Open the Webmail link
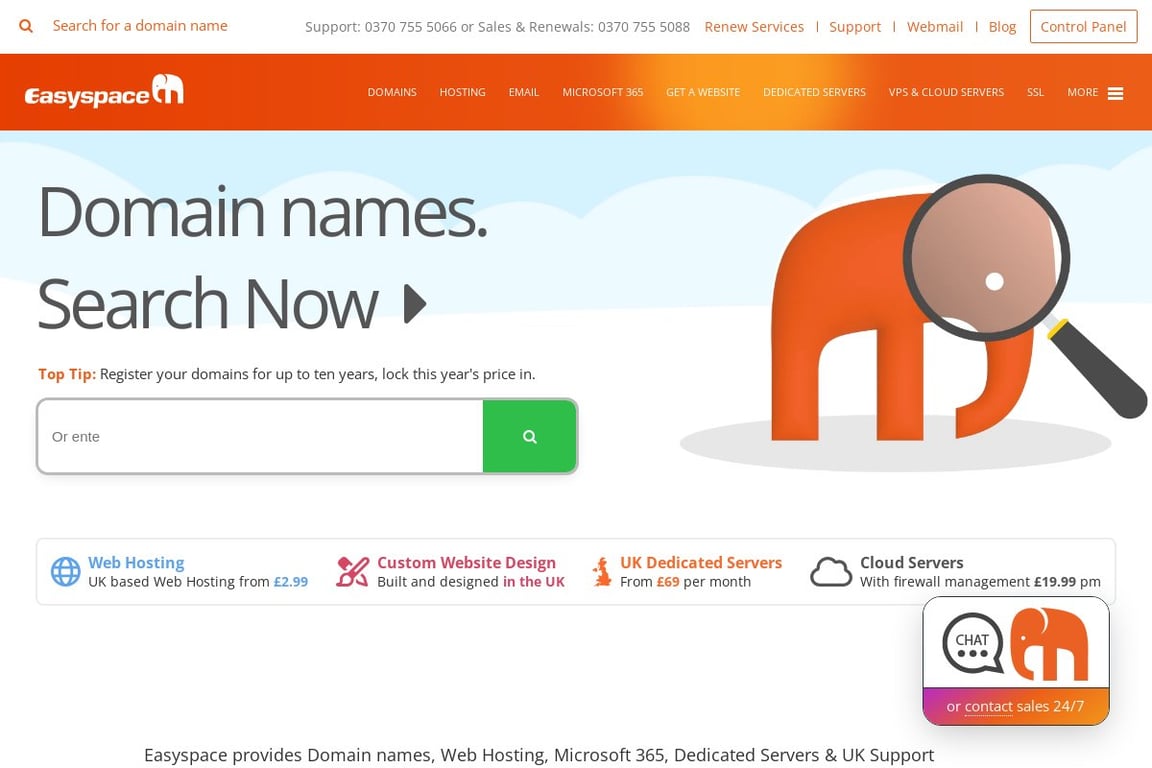This screenshot has height=768, width=1152. coord(935,26)
